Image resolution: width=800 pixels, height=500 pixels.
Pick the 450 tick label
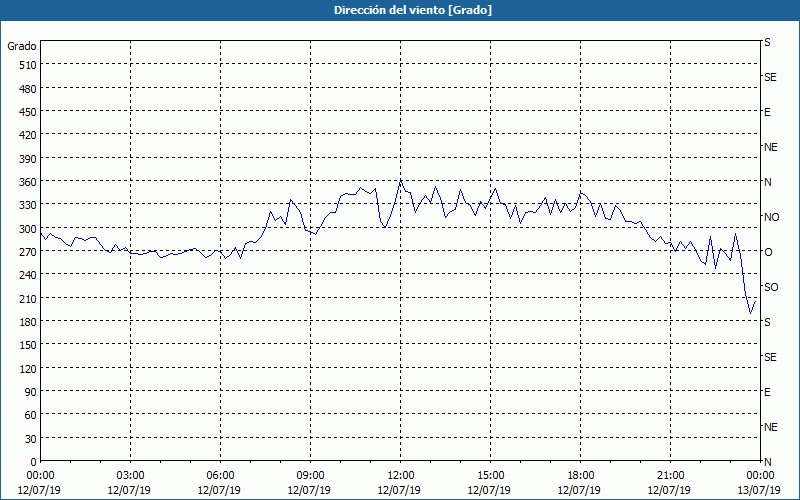click(x=28, y=112)
